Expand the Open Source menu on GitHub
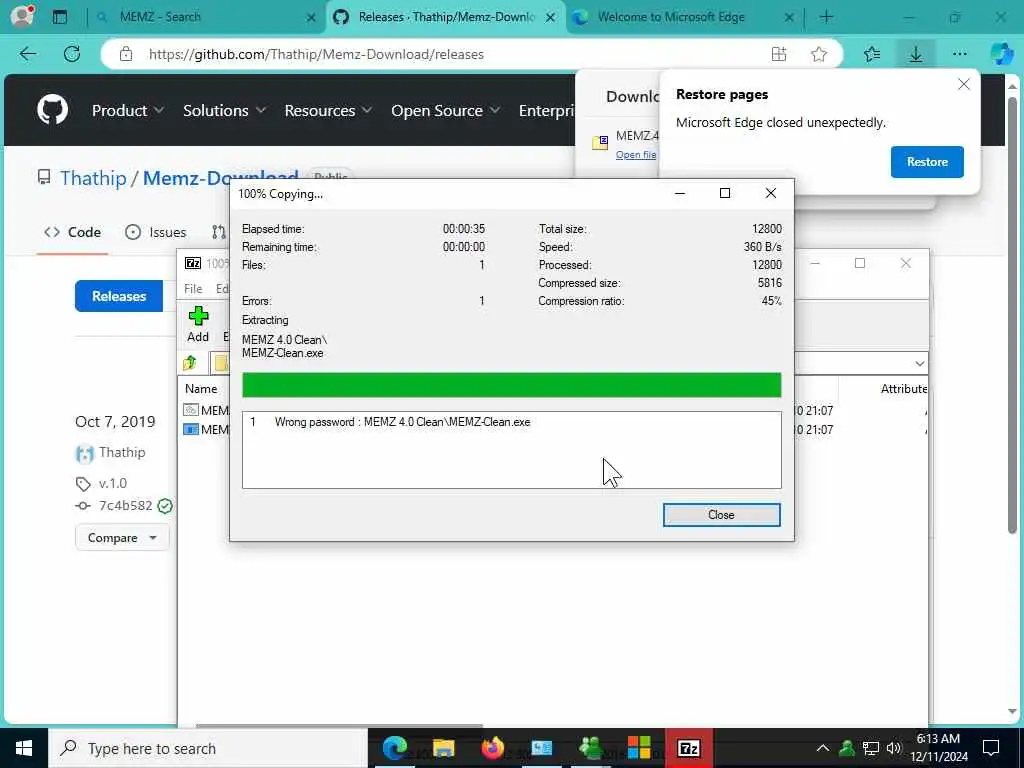This screenshot has height=768, width=1024. coord(445,110)
